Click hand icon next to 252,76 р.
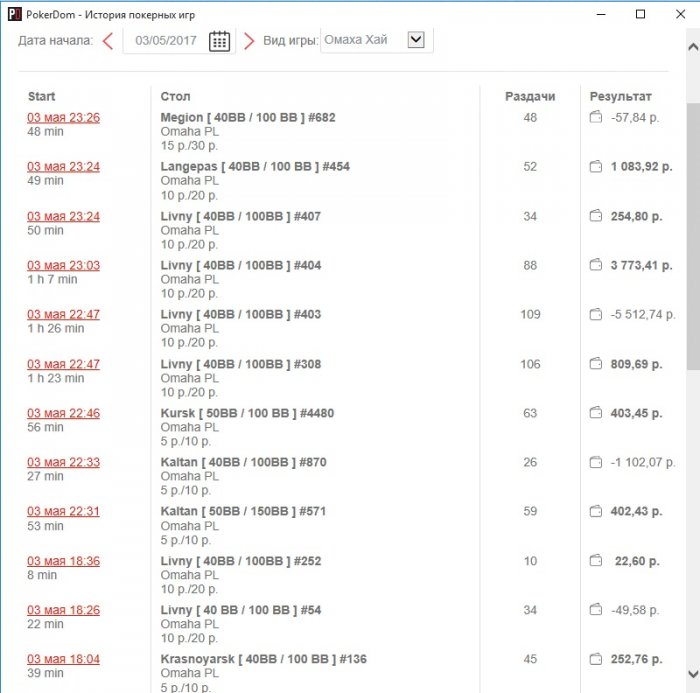 click(596, 659)
